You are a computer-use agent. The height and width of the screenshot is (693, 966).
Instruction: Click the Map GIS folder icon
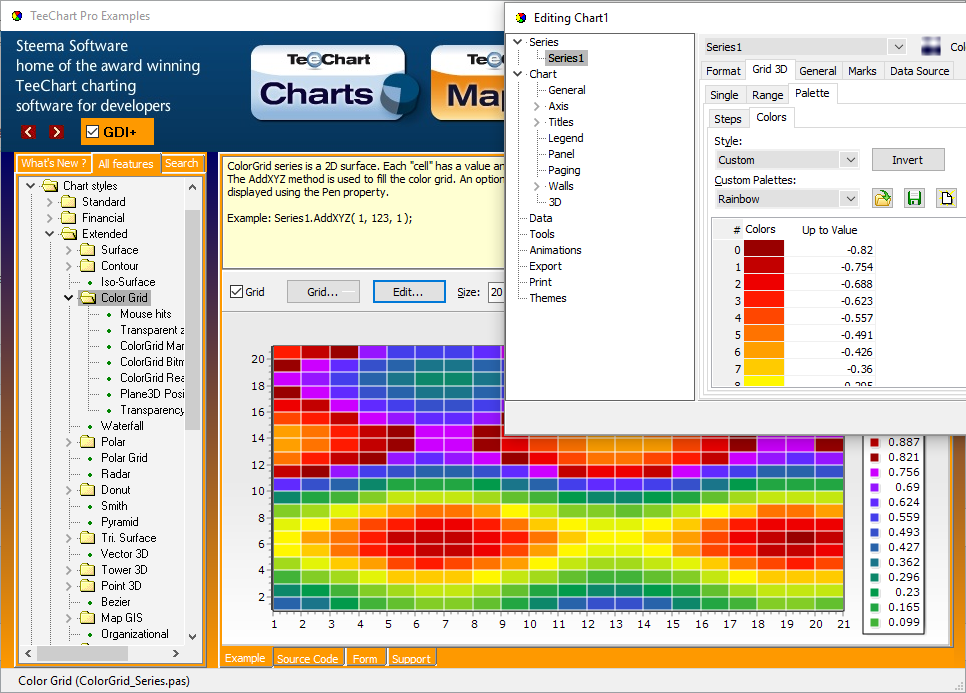(x=87, y=618)
